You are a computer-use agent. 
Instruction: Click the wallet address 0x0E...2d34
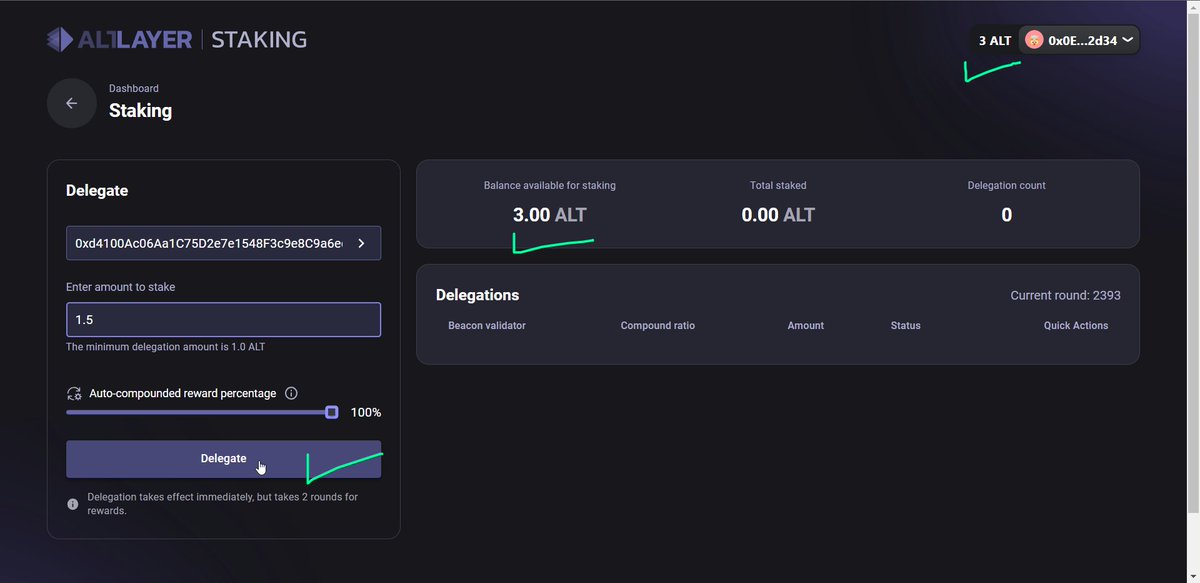tap(1082, 41)
